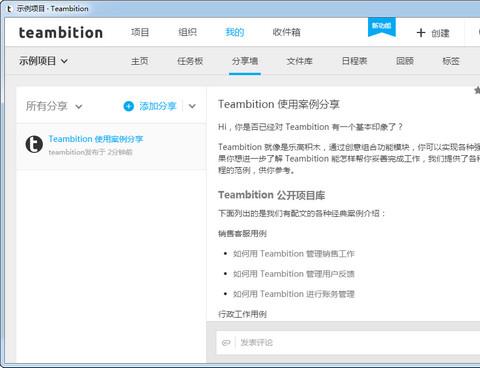The width and height of the screenshot is (480, 368).
Task: Click the 'Teambition 使用案例分享' post heading
Action: pyautogui.click(x=279, y=104)
